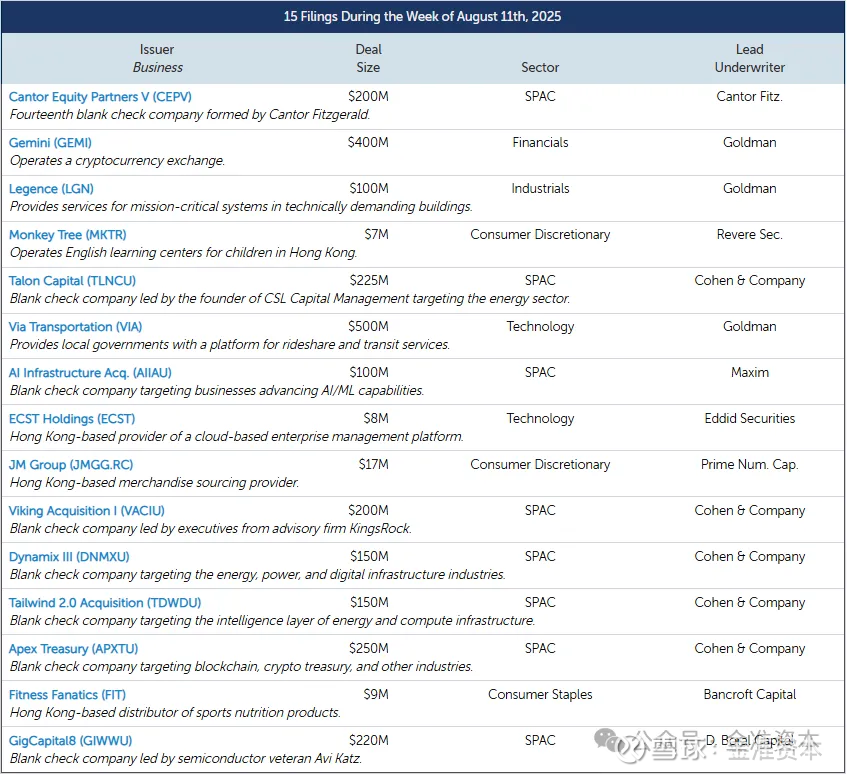Viewport: 847px width, 775px height.
Task: Open the Monkey Tree (MKTR) link
Action: coord(68,234)
